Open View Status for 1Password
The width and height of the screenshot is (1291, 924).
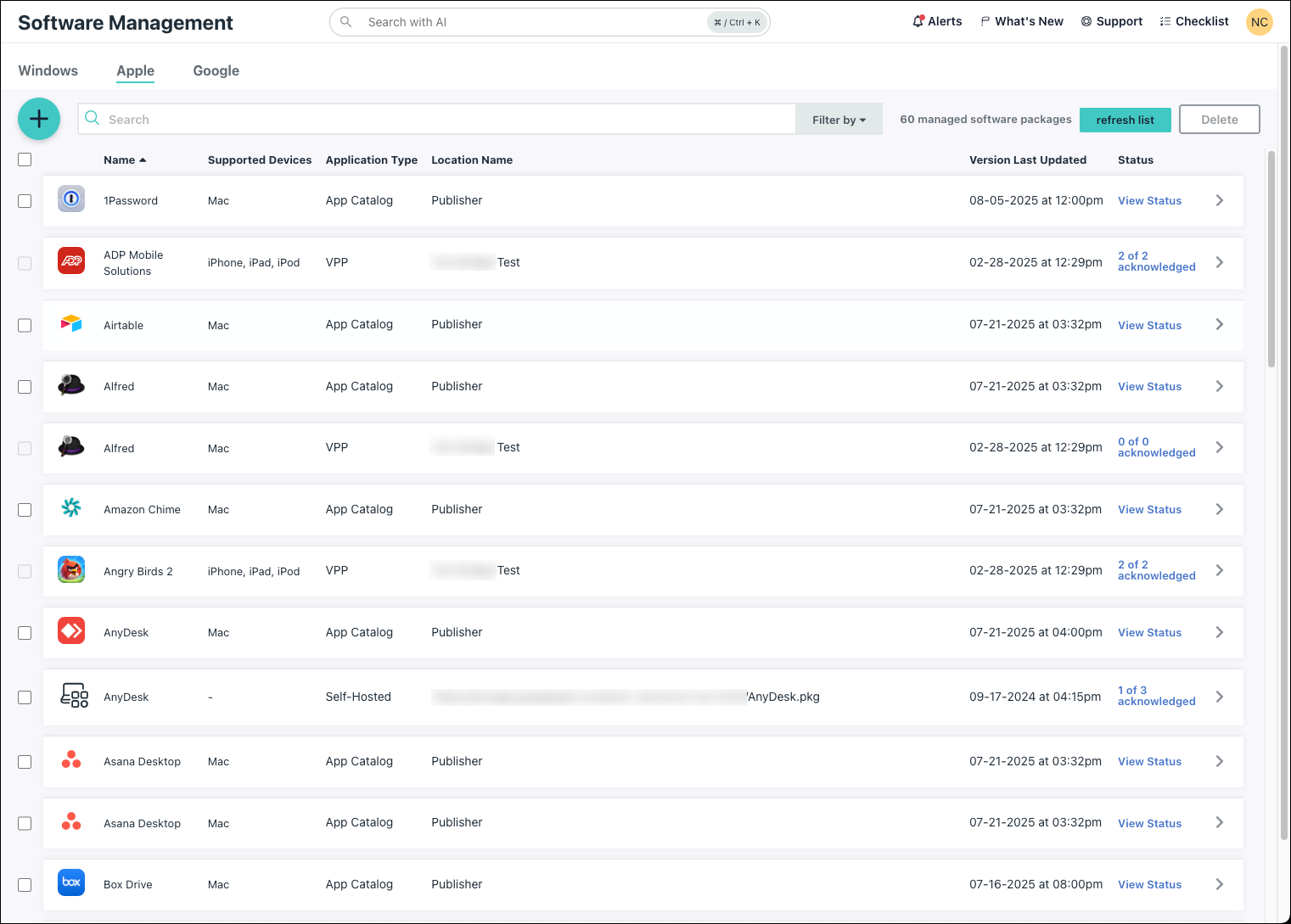coord(1150,201)
